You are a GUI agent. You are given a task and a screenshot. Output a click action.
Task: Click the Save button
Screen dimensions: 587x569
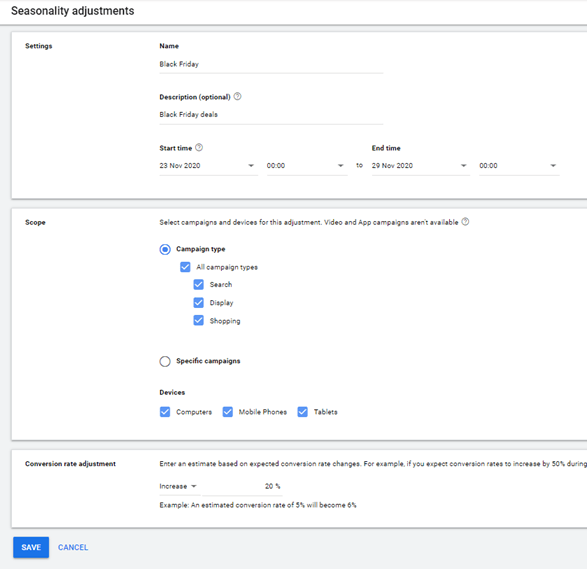pos(31,547)
